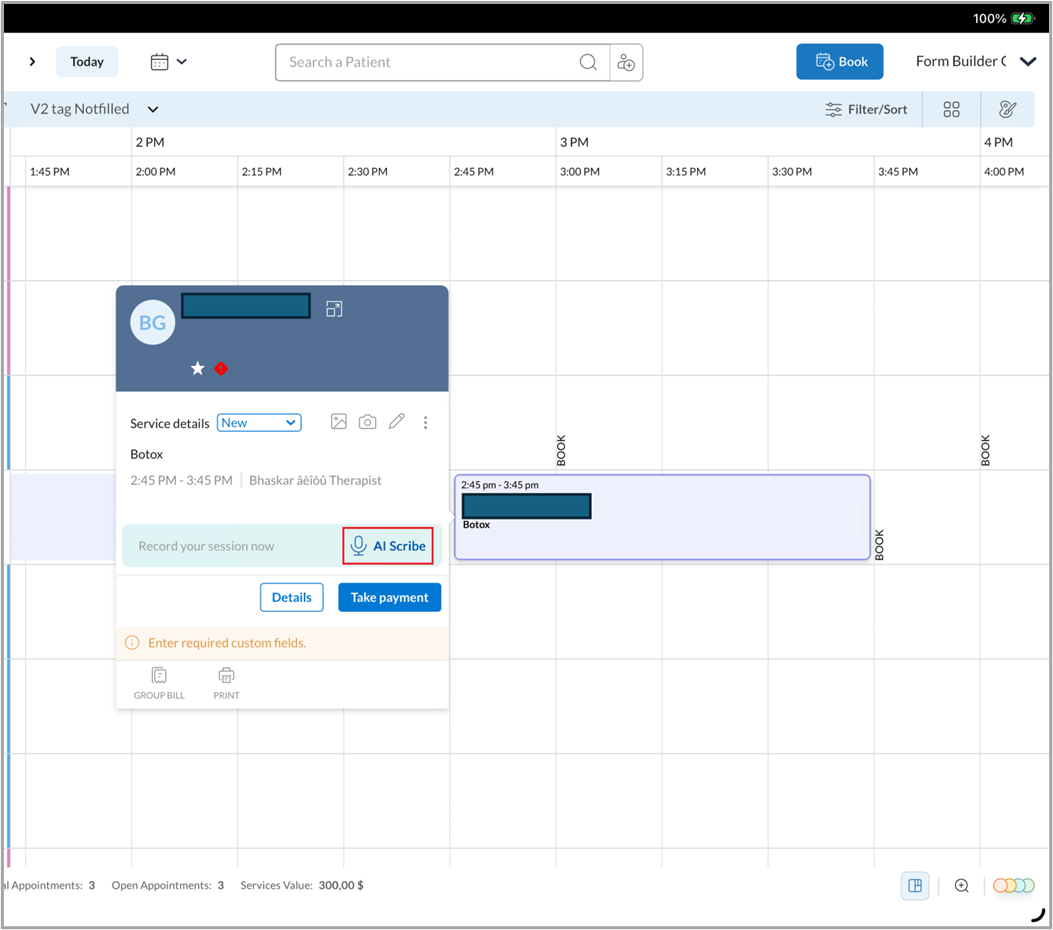Click the Filter/Sort option

pyautogui.click(x=866, y=109)
